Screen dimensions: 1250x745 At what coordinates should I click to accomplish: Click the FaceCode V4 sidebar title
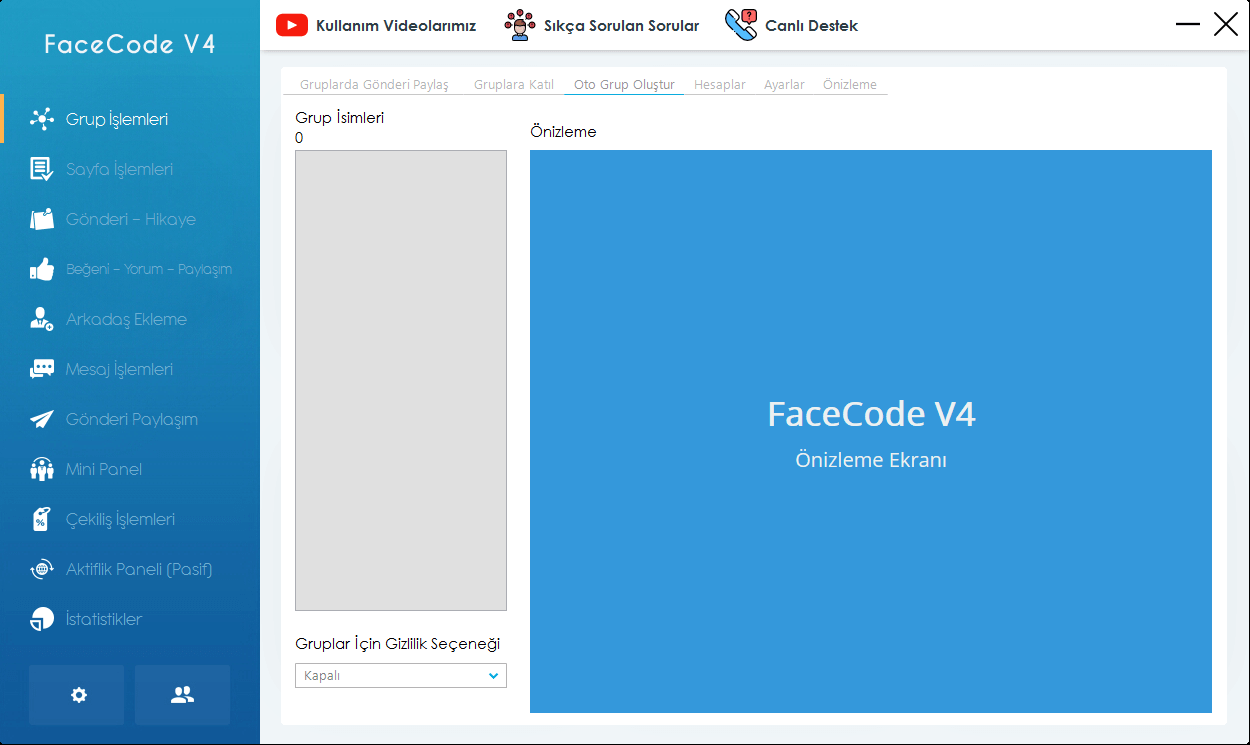(x=130, y=44)
